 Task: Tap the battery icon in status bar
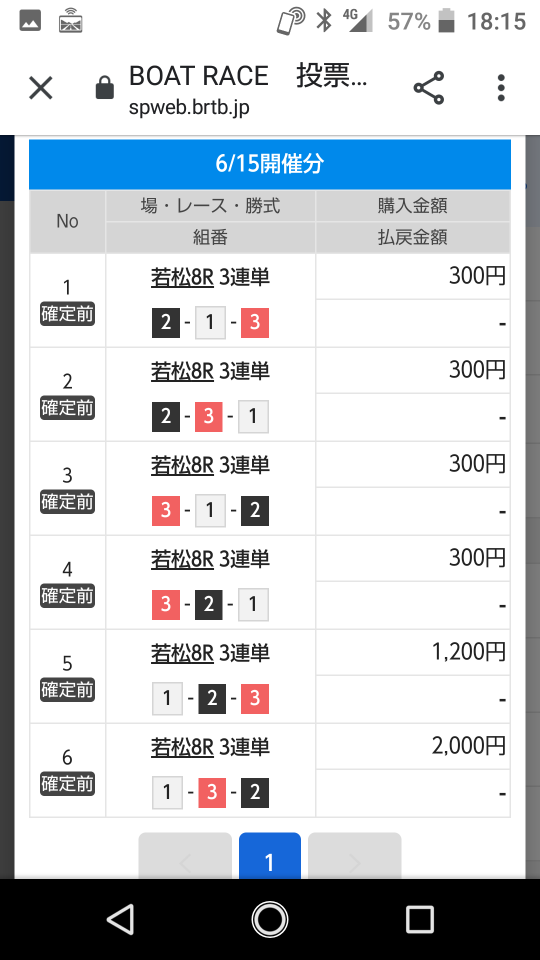(x=447, y=21)
